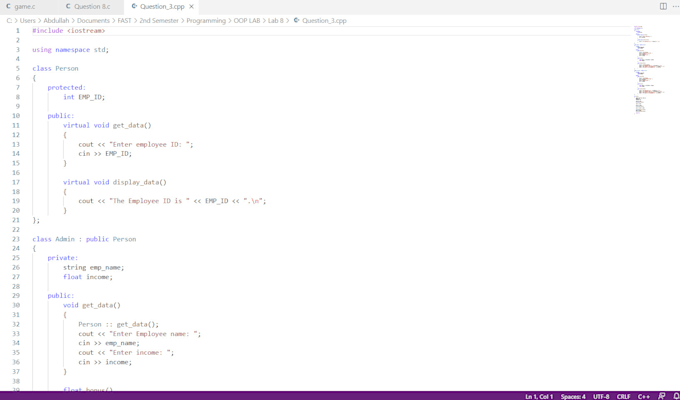Click the C file icon on game.c tab
680x400 pixels.
[x=8, y=7]
